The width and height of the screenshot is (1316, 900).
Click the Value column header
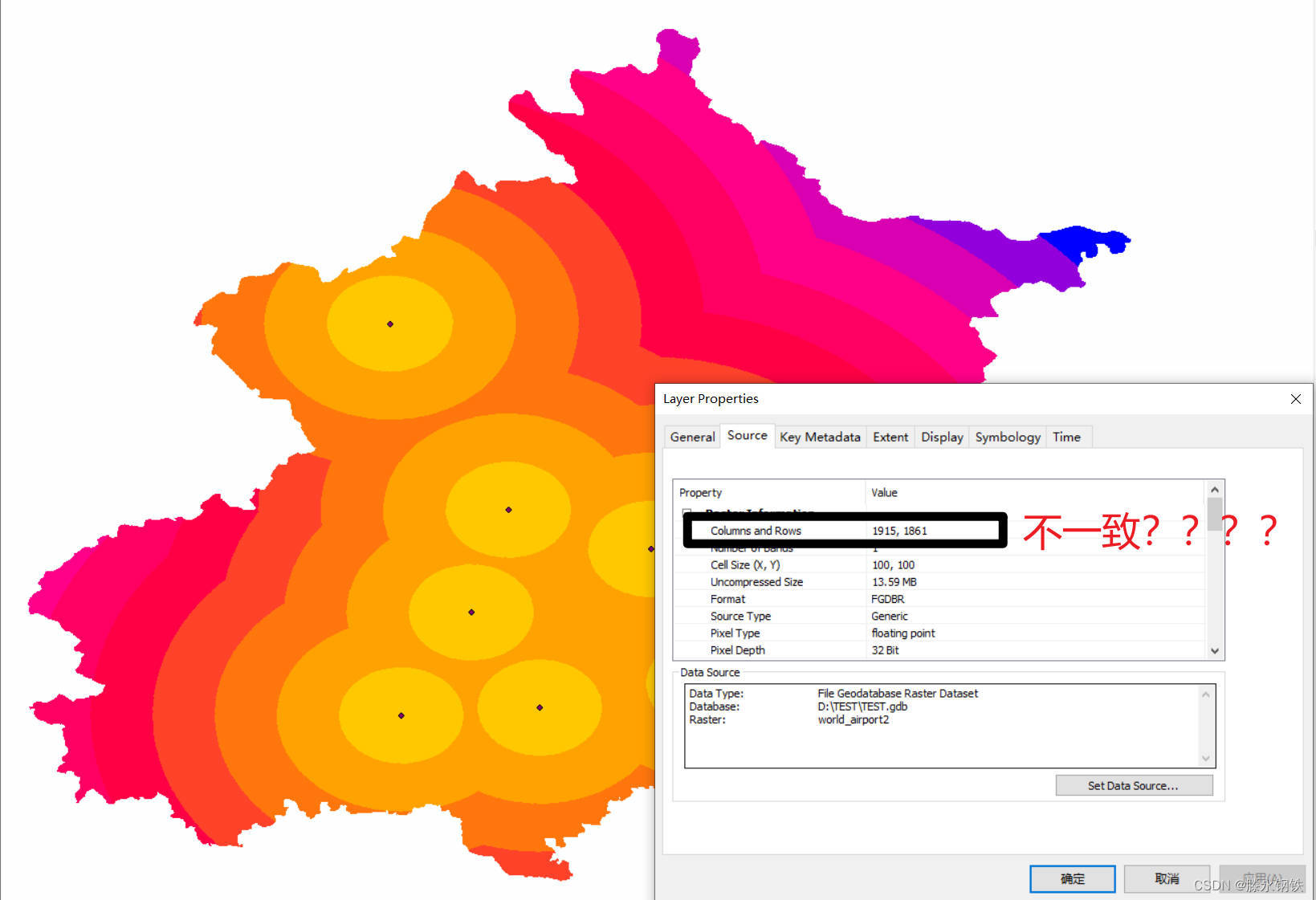[x=1035, y=492]
